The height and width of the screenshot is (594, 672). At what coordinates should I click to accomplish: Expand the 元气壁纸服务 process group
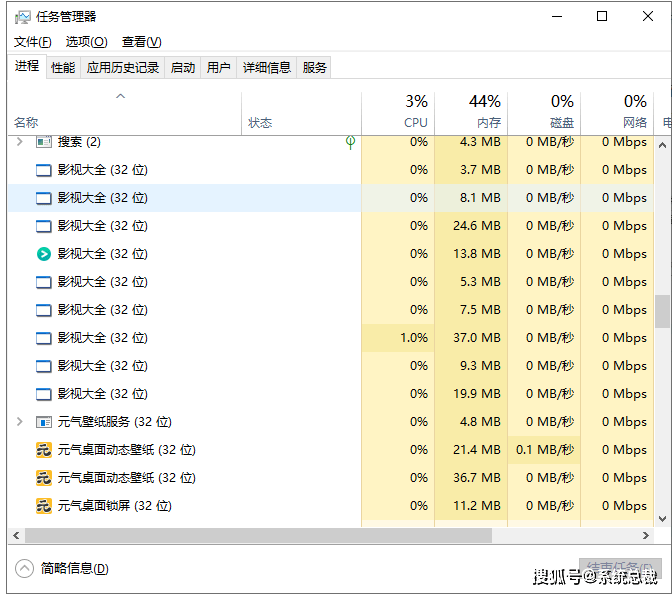(x=20, y=422)
